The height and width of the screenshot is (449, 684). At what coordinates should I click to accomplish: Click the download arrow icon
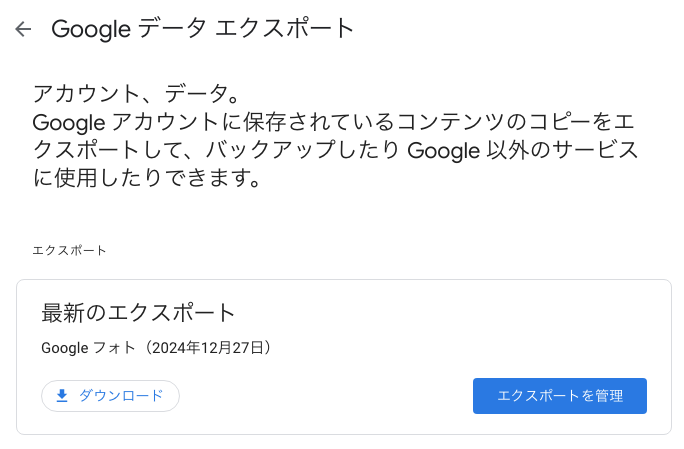tap(62, 396)
